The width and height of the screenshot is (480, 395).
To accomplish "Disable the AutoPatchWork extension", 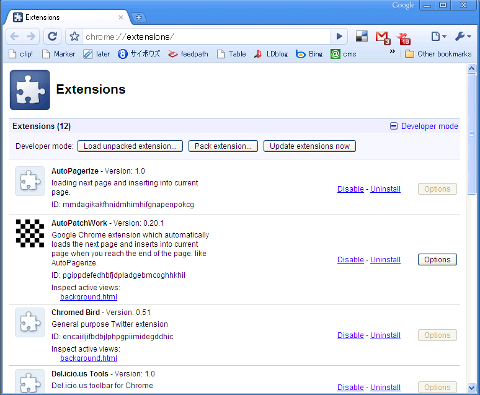I will 350,260.
